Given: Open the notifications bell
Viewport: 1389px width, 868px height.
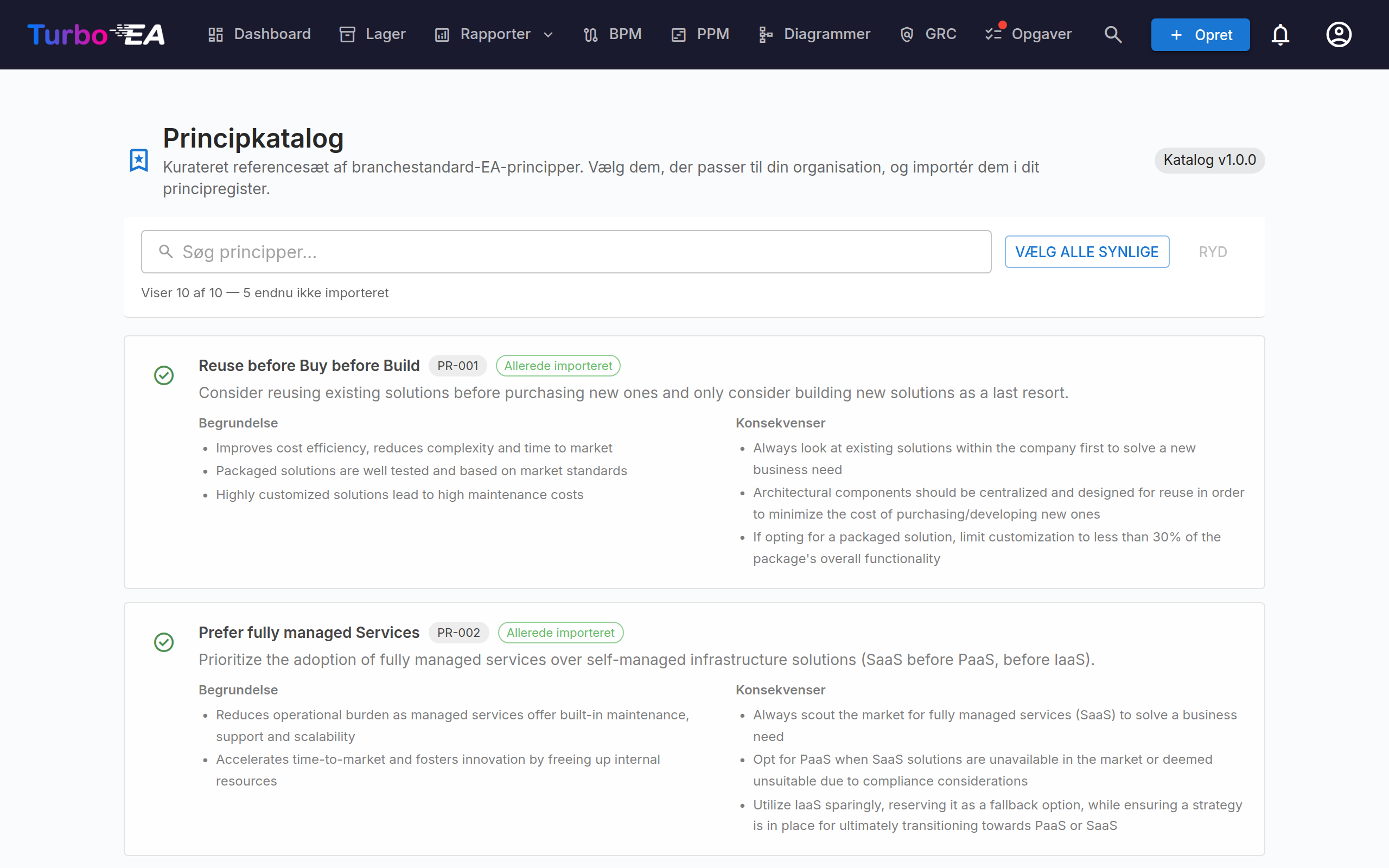Looking at the screenshot, I should point(1280,34).
